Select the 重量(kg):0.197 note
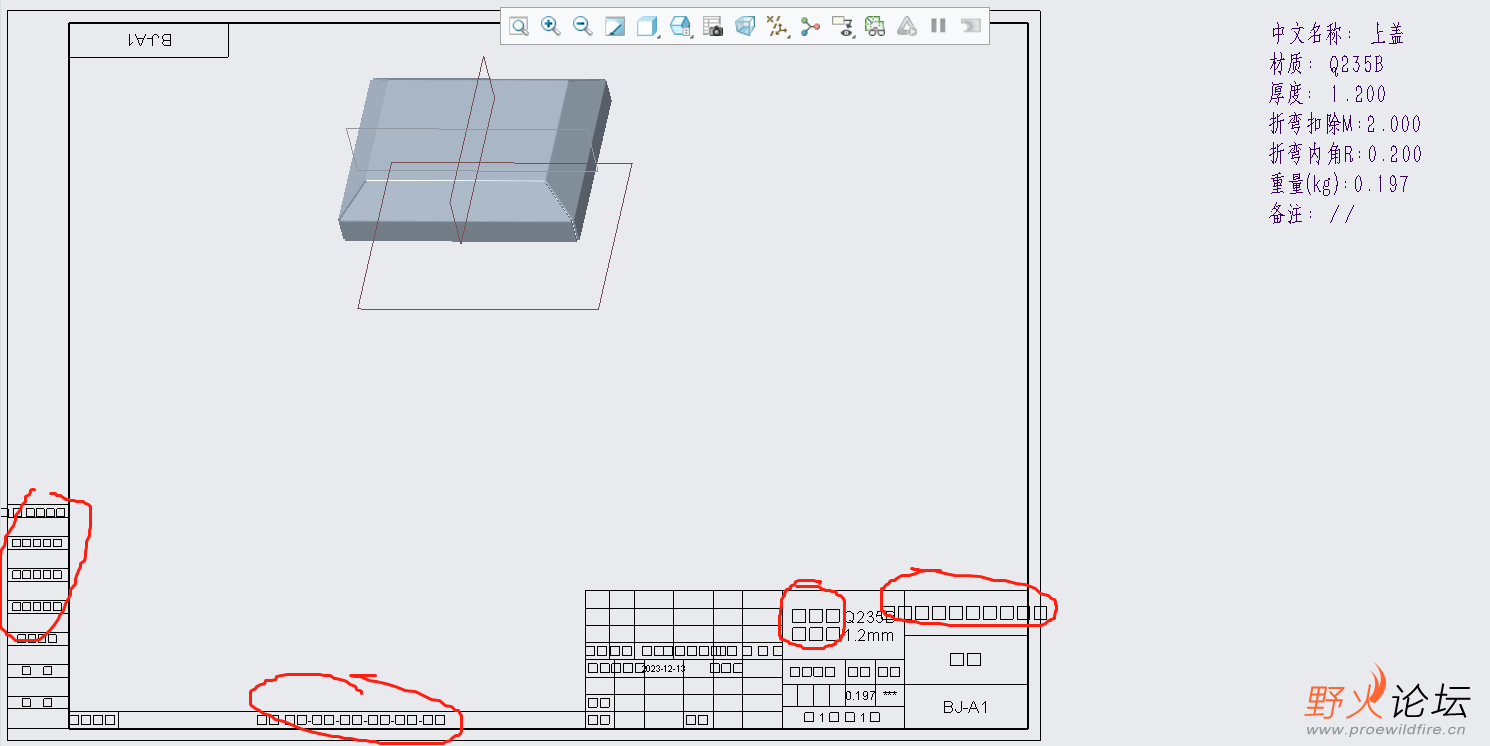1490x746 pixels. pos(1339,184)
